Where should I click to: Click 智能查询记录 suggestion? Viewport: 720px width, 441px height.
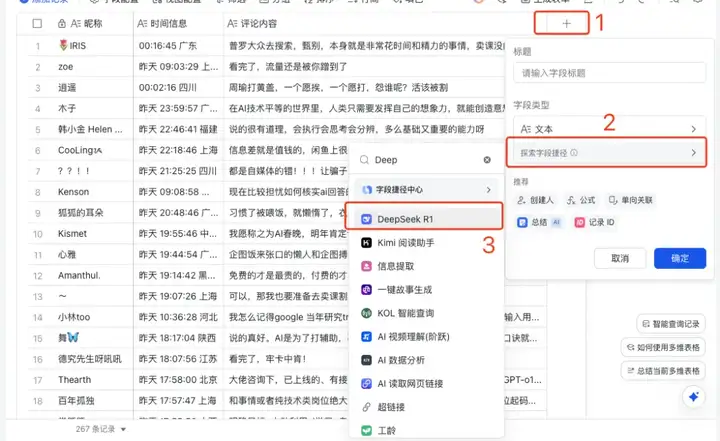(671, 324)
